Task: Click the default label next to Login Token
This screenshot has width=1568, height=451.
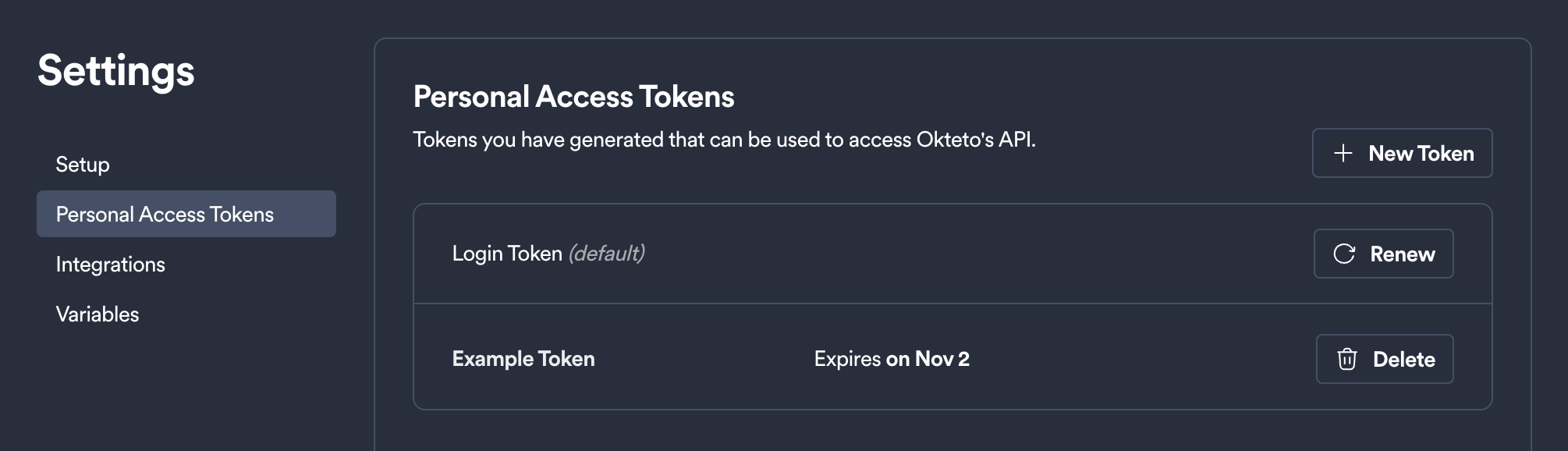Action: tap(608, 253)
